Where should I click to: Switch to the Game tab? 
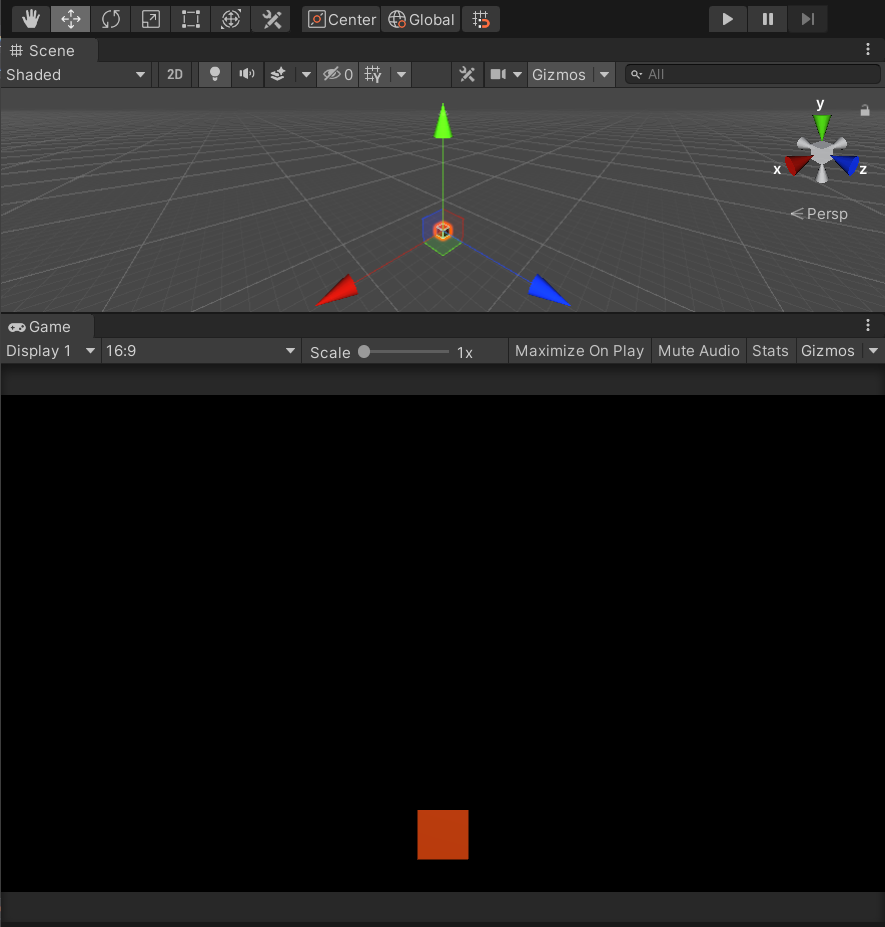[x=40, y=326]
